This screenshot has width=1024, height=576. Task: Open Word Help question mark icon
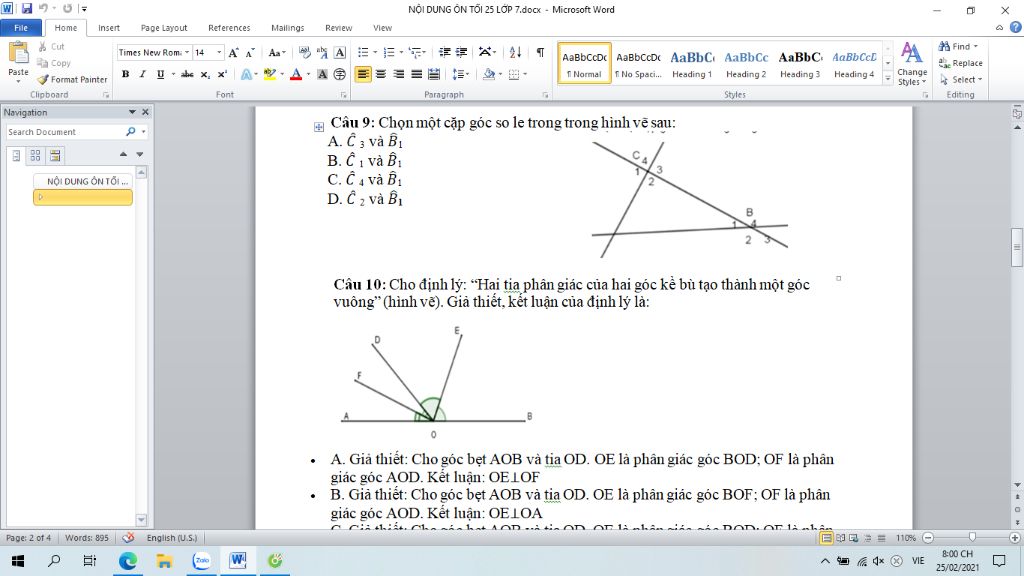(1016, 27)
